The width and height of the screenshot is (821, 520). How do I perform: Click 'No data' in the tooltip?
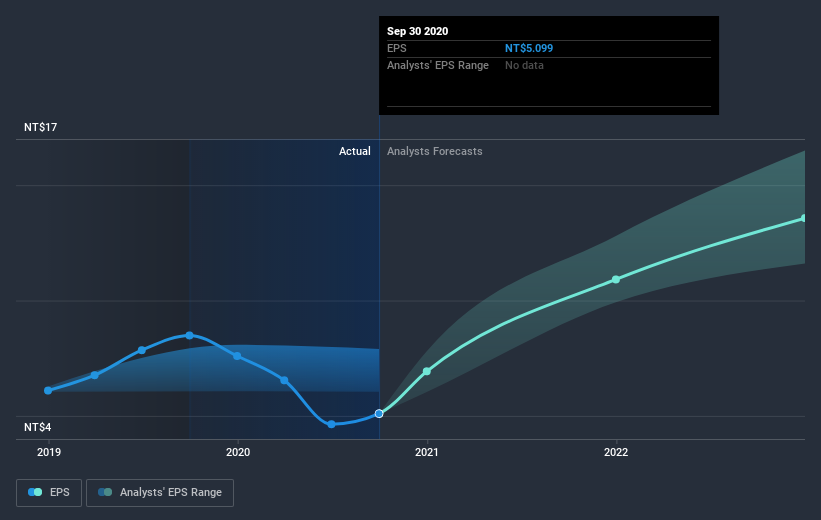coord(524,65)
